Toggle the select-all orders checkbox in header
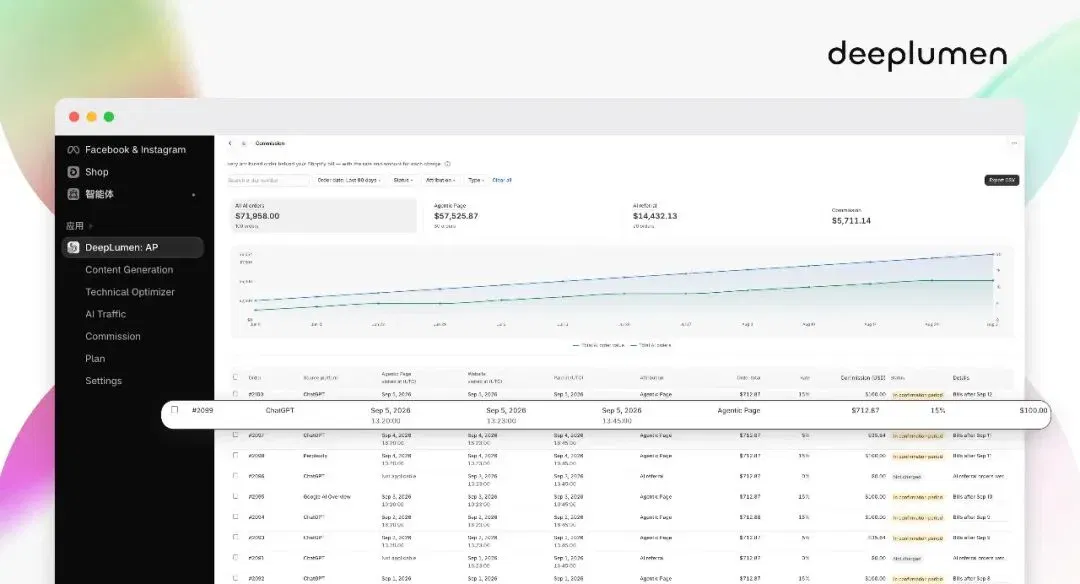Viewport: 1080px width, 584px height. (236, 377)
